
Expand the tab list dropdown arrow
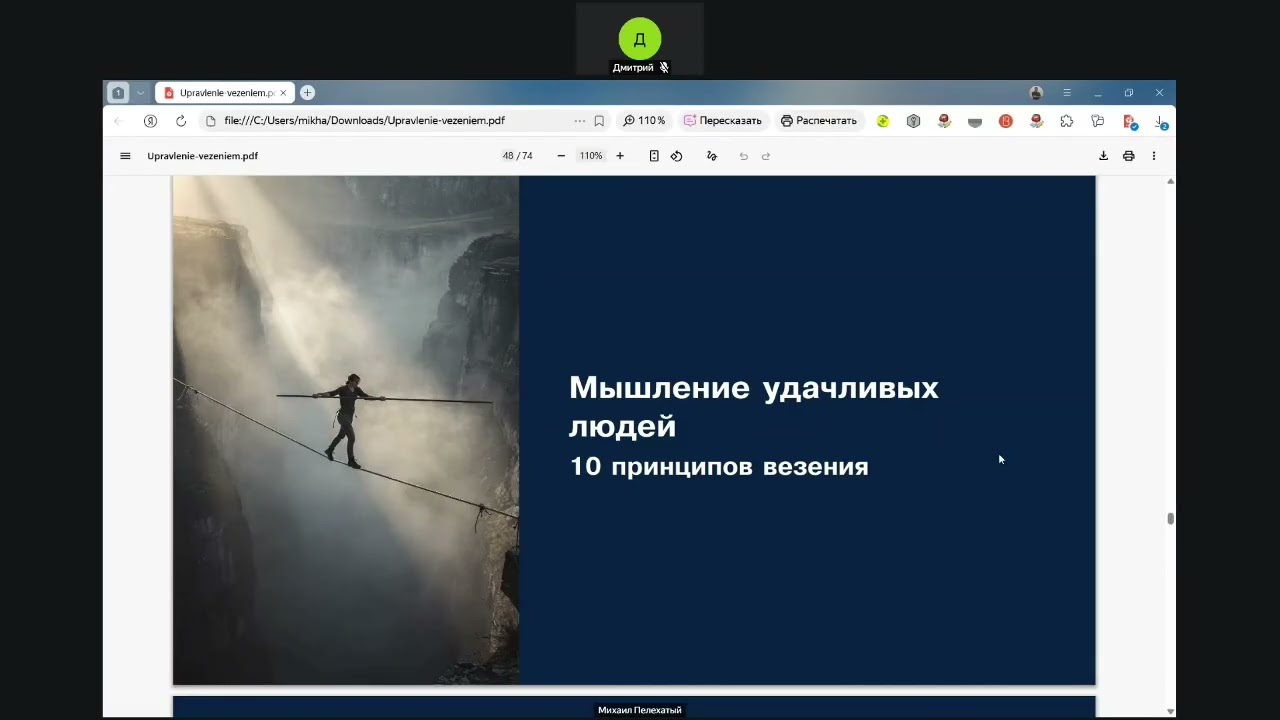[141, 92]
